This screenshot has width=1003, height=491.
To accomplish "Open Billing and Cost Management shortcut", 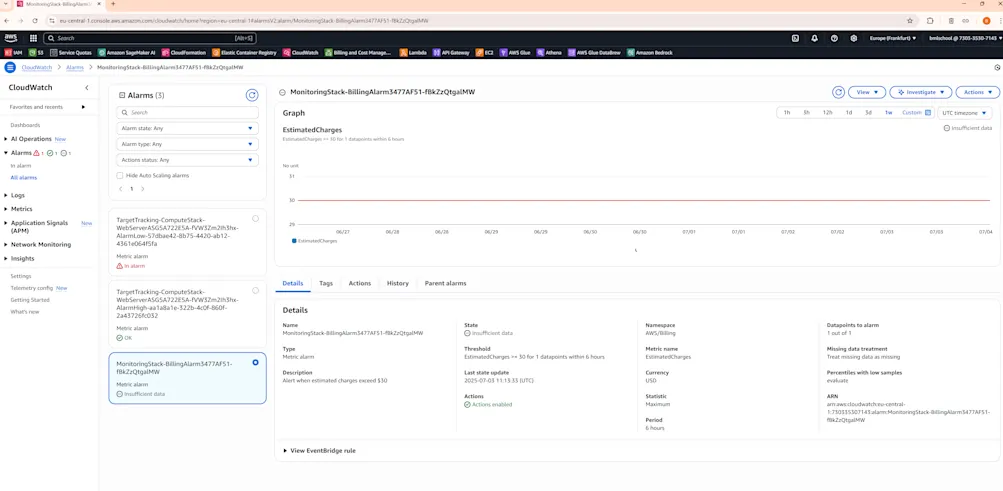I will (x=358, y=52).
